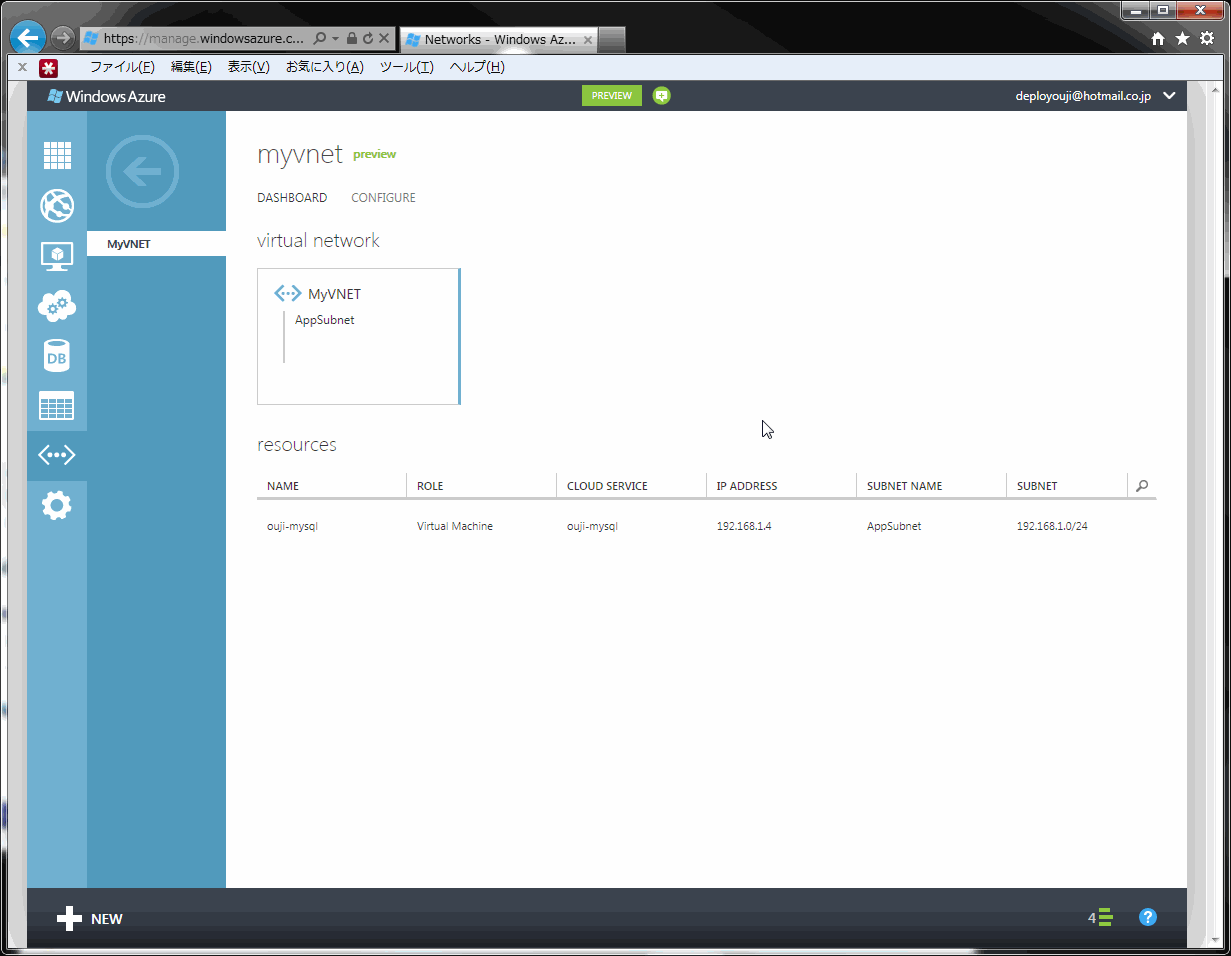Click the large back arrow circle
The height and width of the screenshot is (956, 1231).
pyautogui.click(x=142, y=172)
